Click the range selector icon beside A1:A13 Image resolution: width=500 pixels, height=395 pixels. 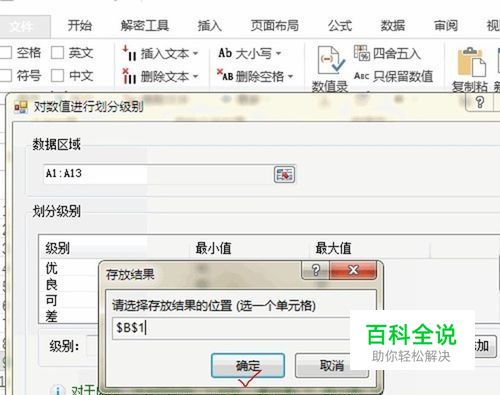pyautogui.click(x=284, y=174)
